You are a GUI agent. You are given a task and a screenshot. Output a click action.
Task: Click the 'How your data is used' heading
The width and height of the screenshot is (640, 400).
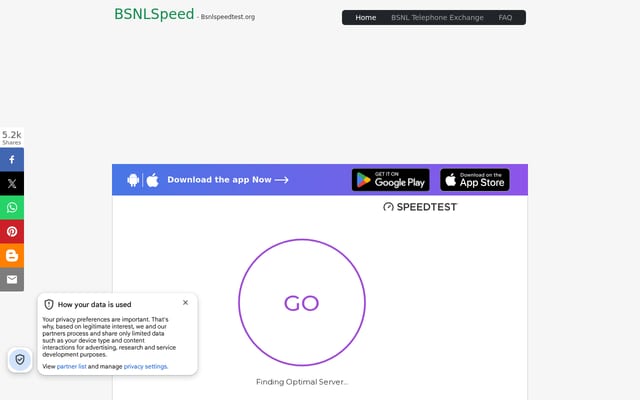coord(94,304)
